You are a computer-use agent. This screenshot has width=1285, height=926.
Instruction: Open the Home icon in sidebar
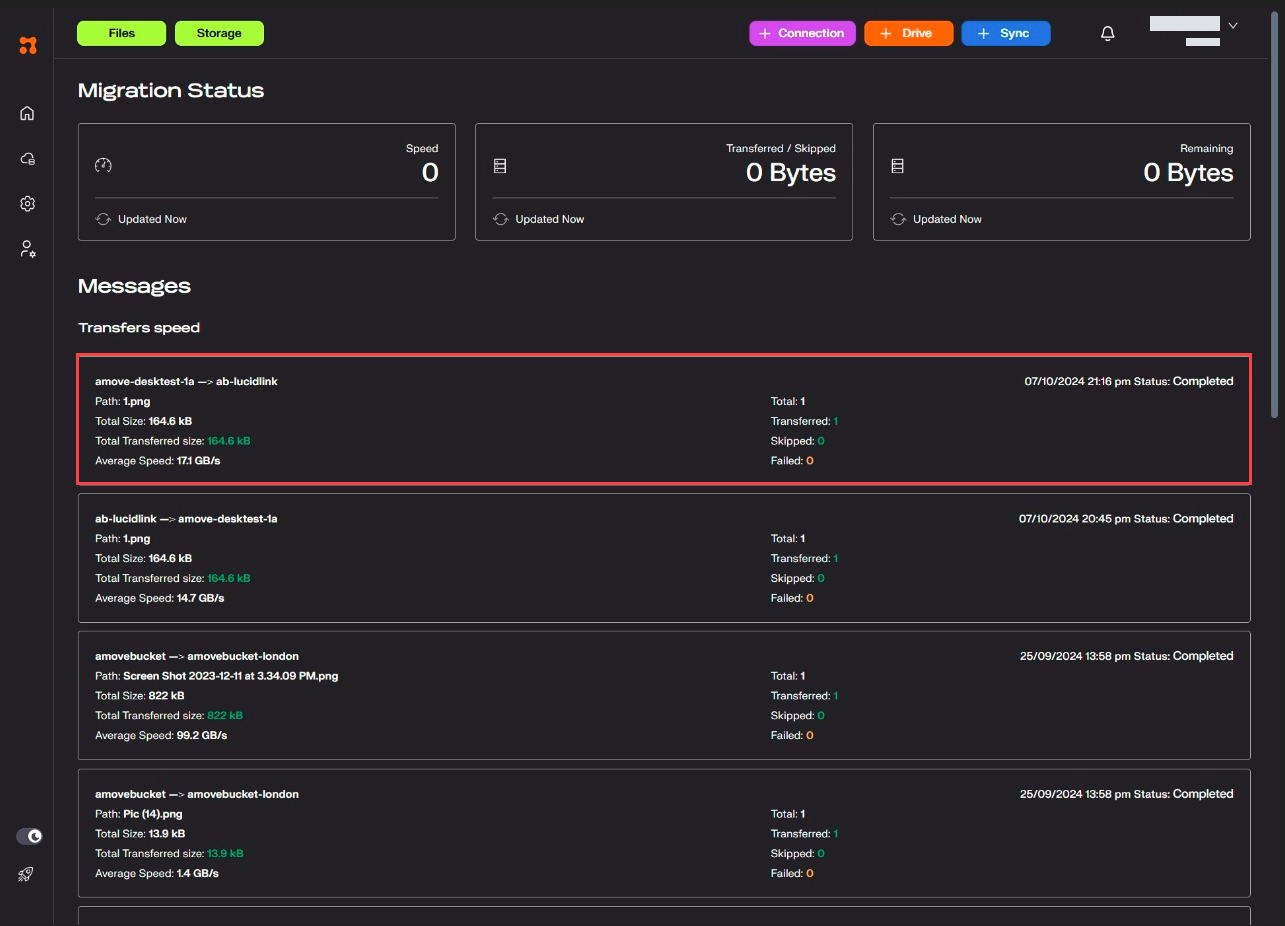[28, 113]
